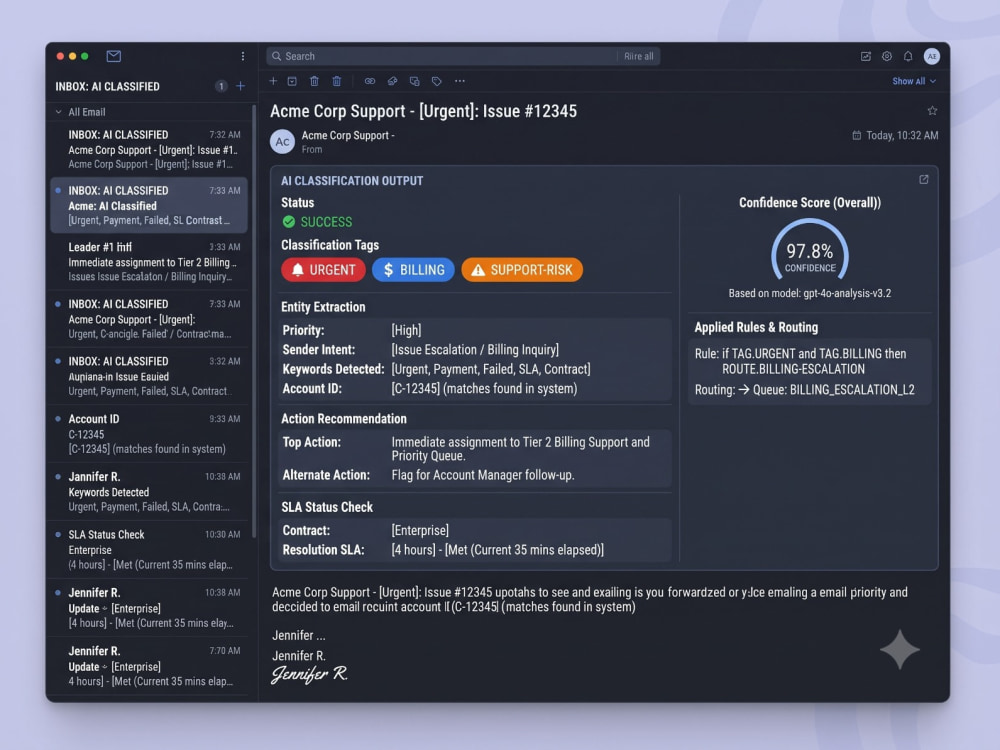Click the search magnifier icon

tap(276, 56)
